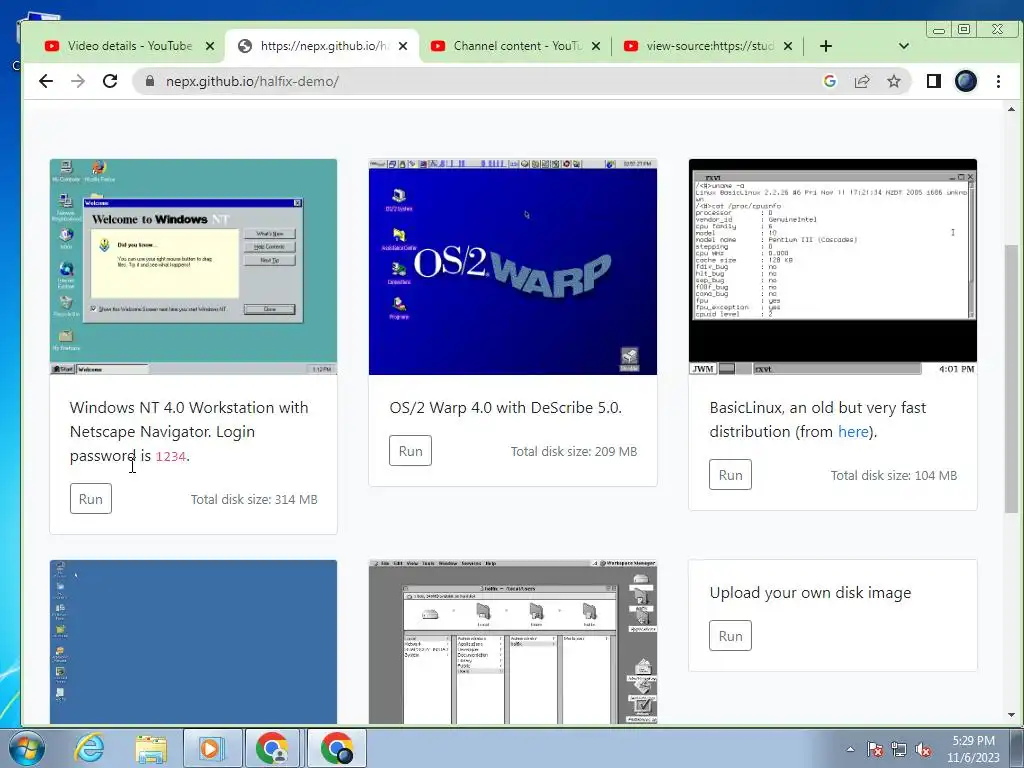Click 'Total disk size: 314 MB' text
This screenshot has height=768, width=1024.
(x=254, y=500)
